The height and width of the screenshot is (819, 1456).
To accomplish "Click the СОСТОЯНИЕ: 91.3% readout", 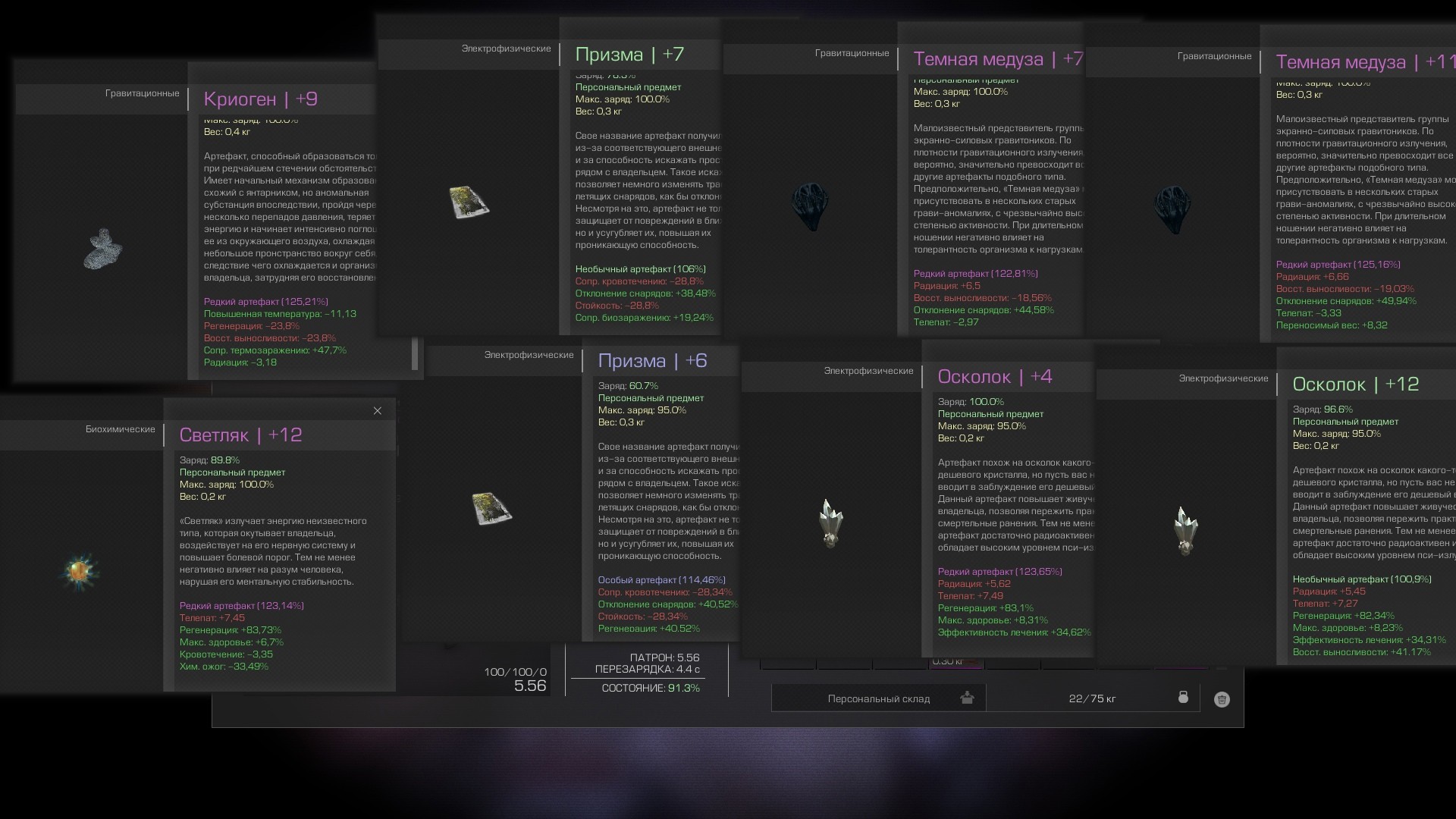I will [x=651, y=689].
